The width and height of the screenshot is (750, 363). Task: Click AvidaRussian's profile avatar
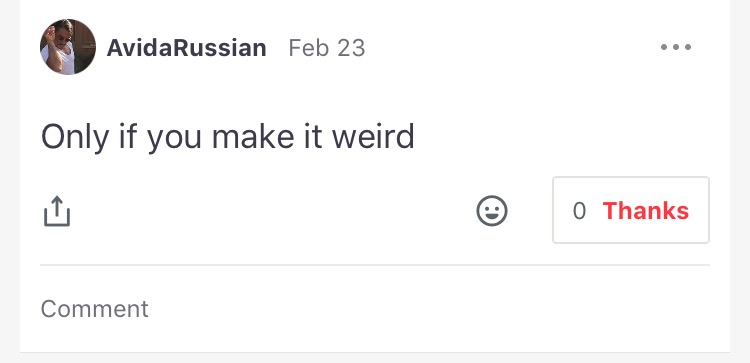[x=68, y=47]
